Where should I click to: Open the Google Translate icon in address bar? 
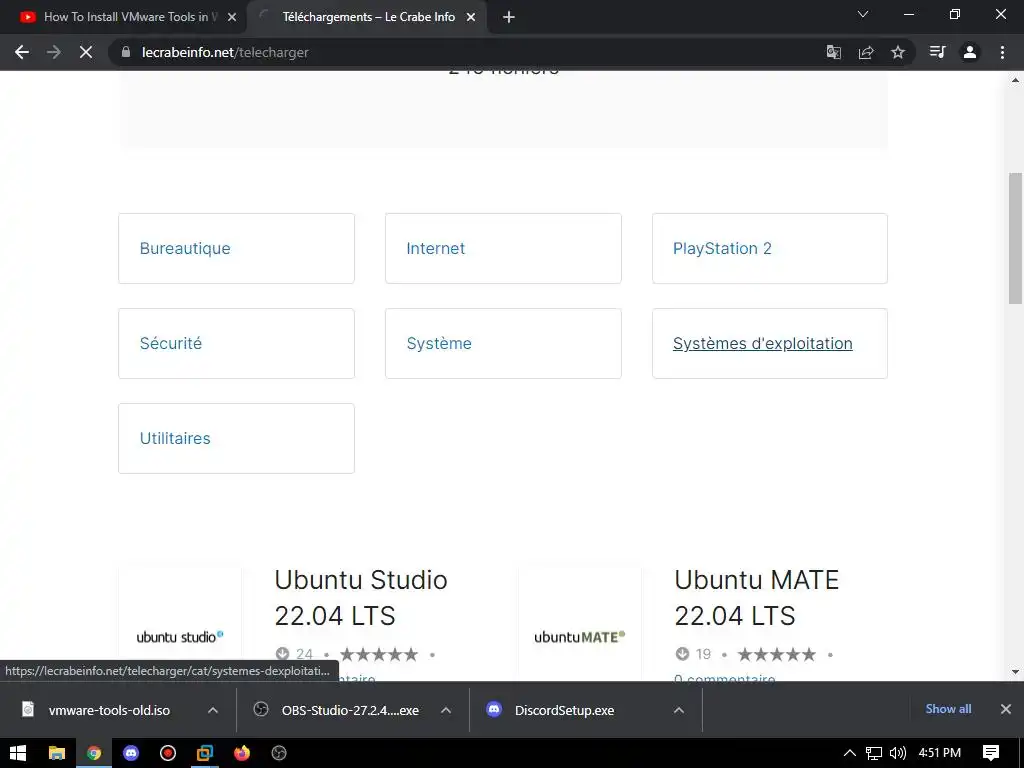[833, 52]
